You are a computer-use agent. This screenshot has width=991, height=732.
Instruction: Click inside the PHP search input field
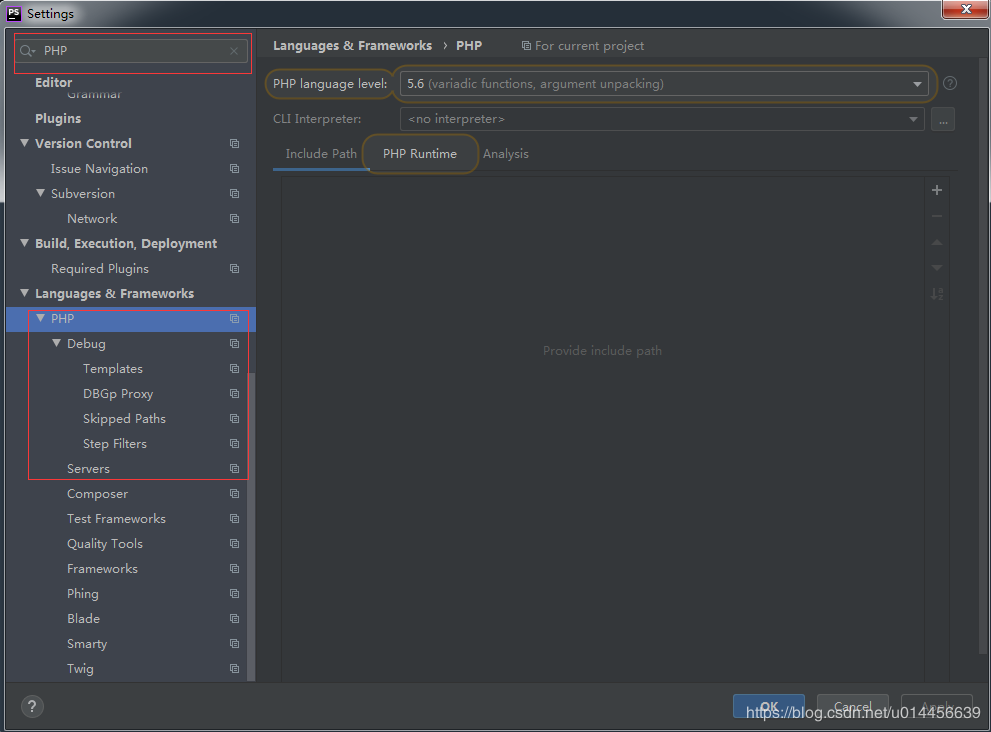130,51
